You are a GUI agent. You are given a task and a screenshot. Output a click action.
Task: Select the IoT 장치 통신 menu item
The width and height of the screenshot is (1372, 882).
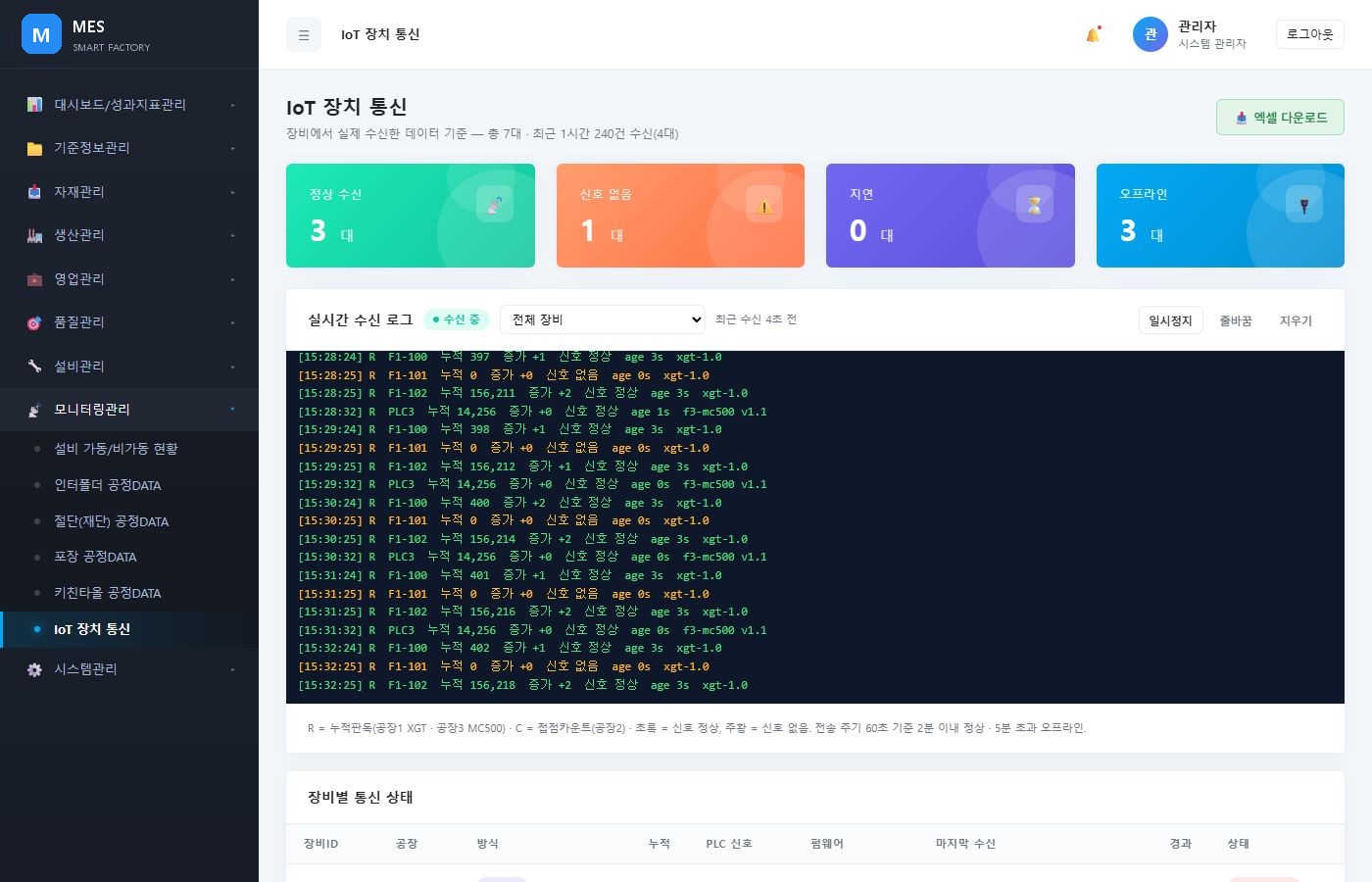(129, 629)
